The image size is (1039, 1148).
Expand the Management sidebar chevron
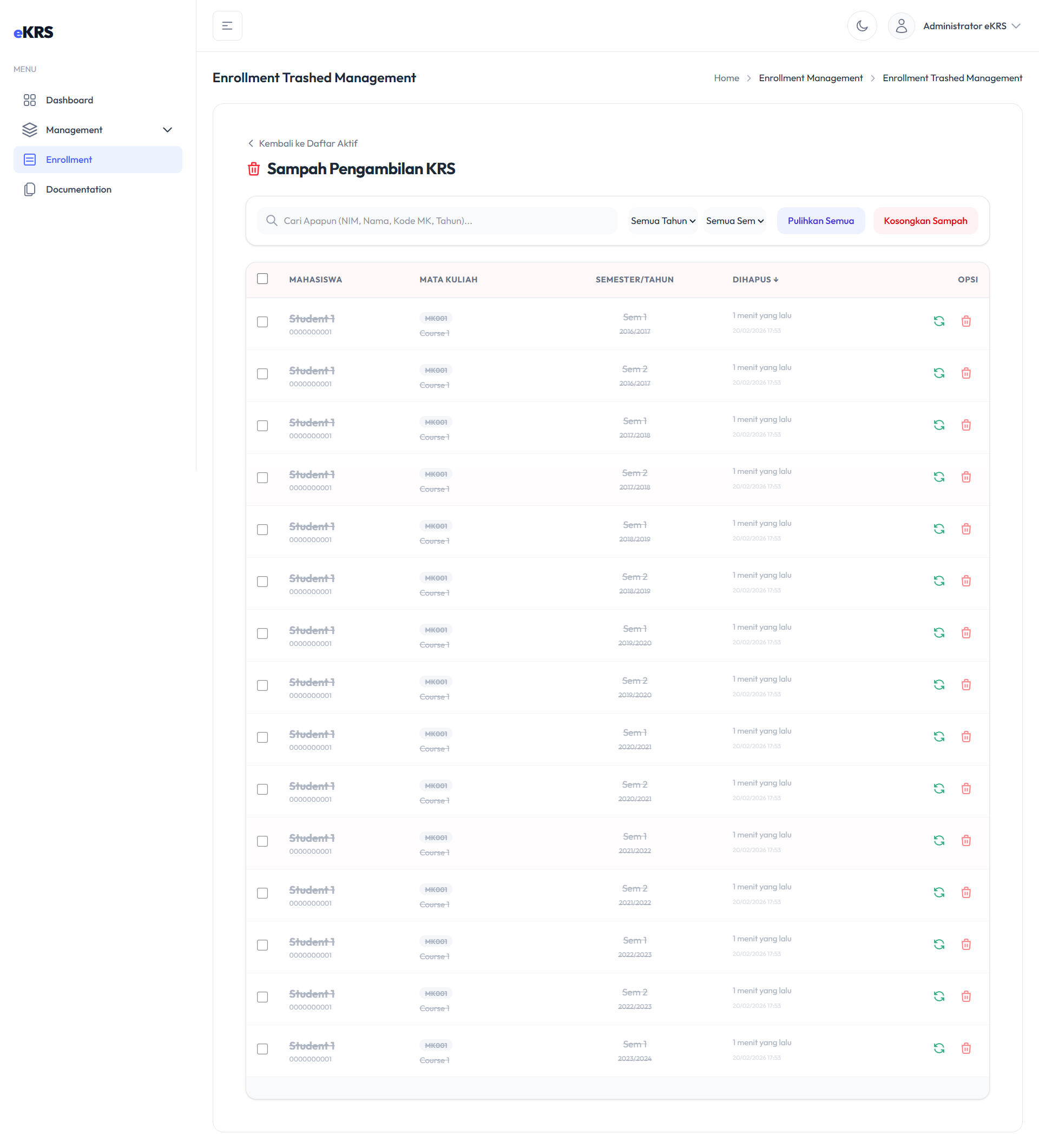pyautogui.click(x=167, y=130)
